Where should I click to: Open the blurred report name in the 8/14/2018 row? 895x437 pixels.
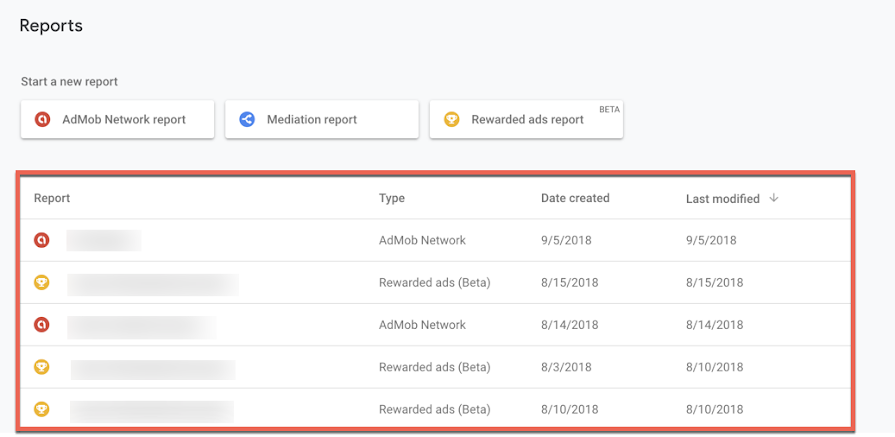pos(142,327)
